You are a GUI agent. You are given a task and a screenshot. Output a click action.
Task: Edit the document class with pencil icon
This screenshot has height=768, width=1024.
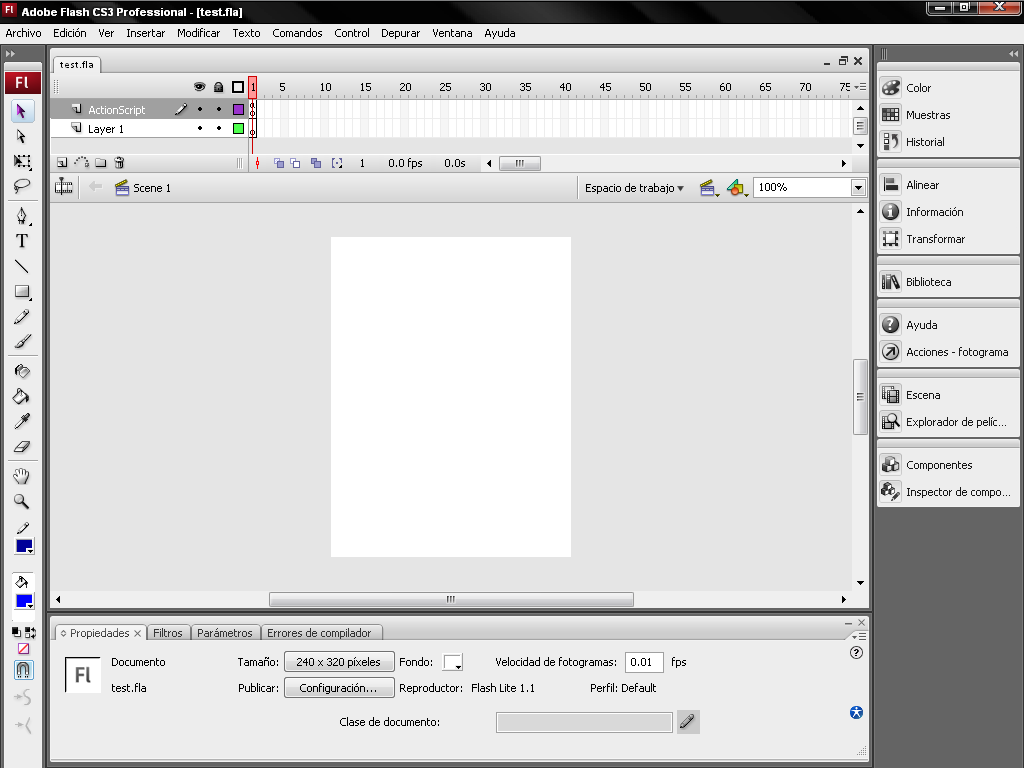688,722
